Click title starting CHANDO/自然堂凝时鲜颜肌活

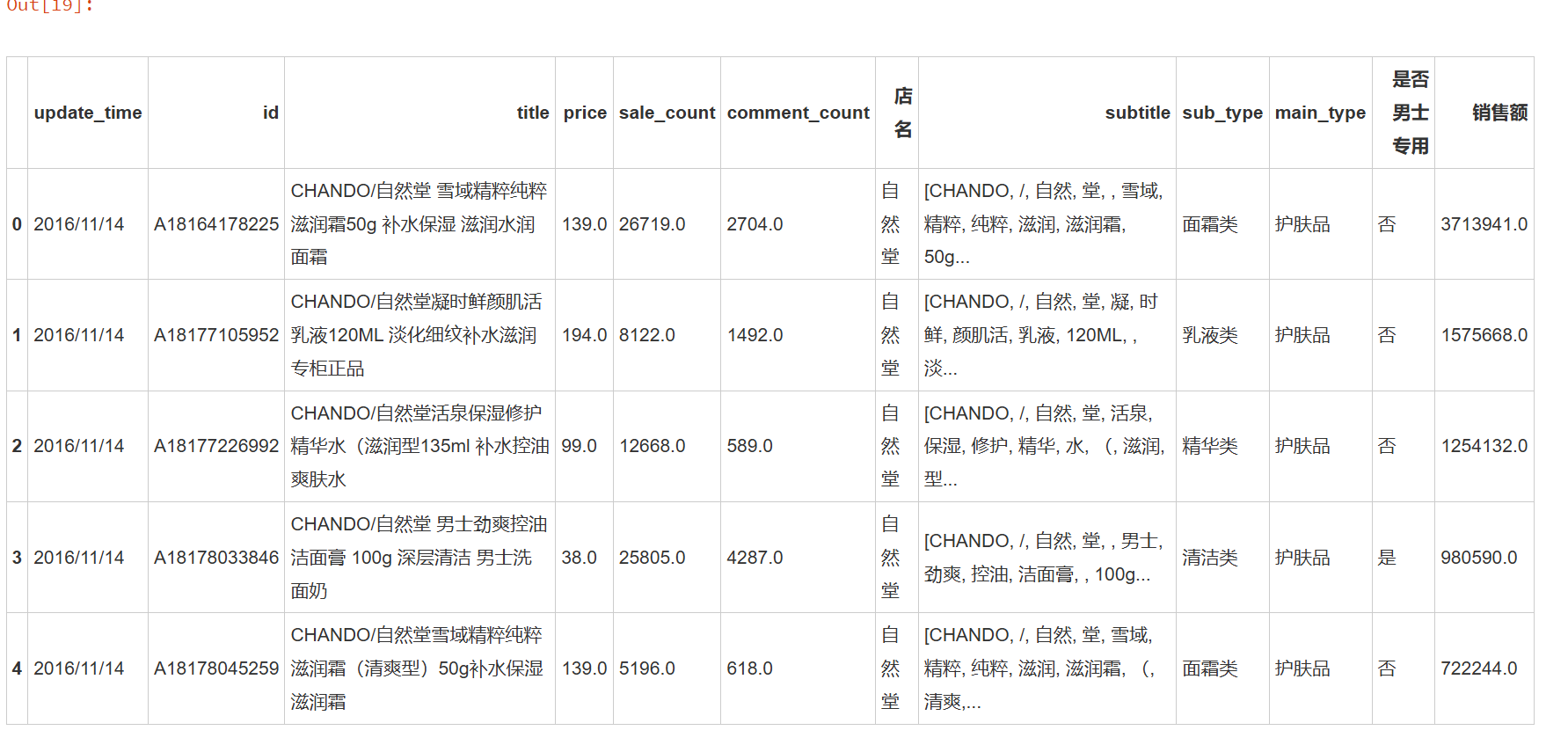[417, 335]
